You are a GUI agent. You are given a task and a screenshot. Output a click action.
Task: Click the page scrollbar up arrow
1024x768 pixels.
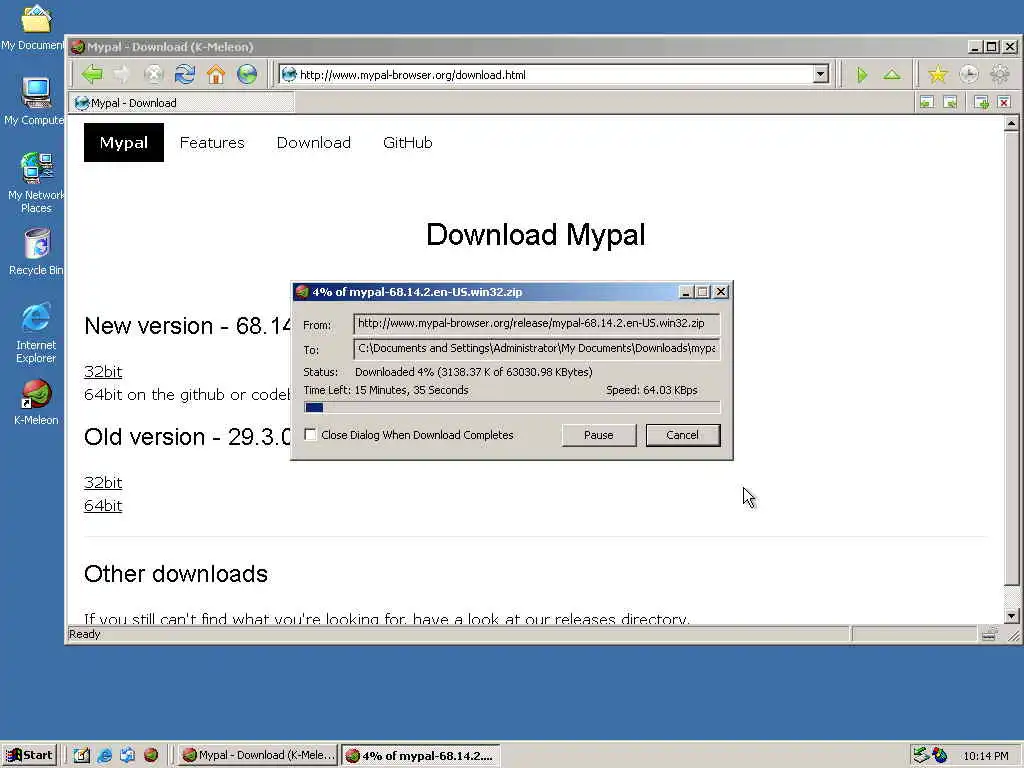pos(1012,123)
